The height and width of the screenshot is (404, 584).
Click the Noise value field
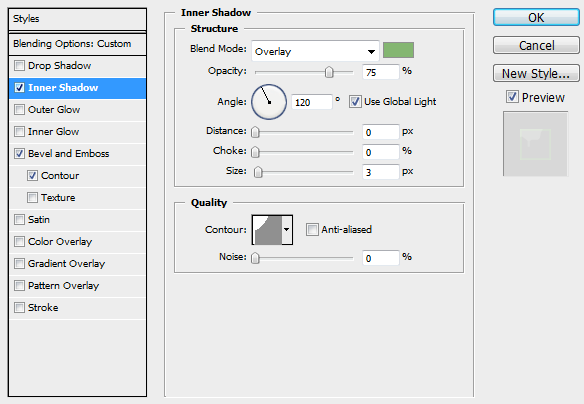coord(380,258)
